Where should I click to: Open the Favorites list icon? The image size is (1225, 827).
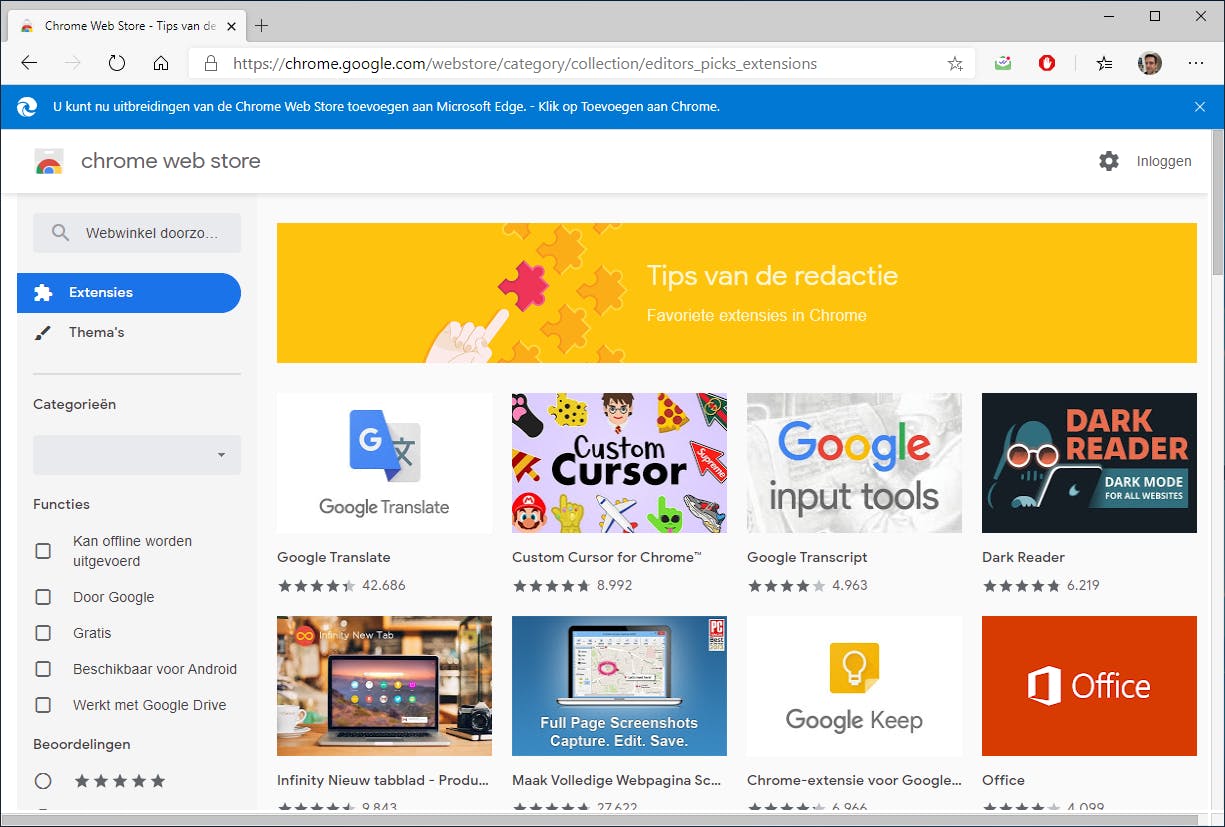(1105, 63)
